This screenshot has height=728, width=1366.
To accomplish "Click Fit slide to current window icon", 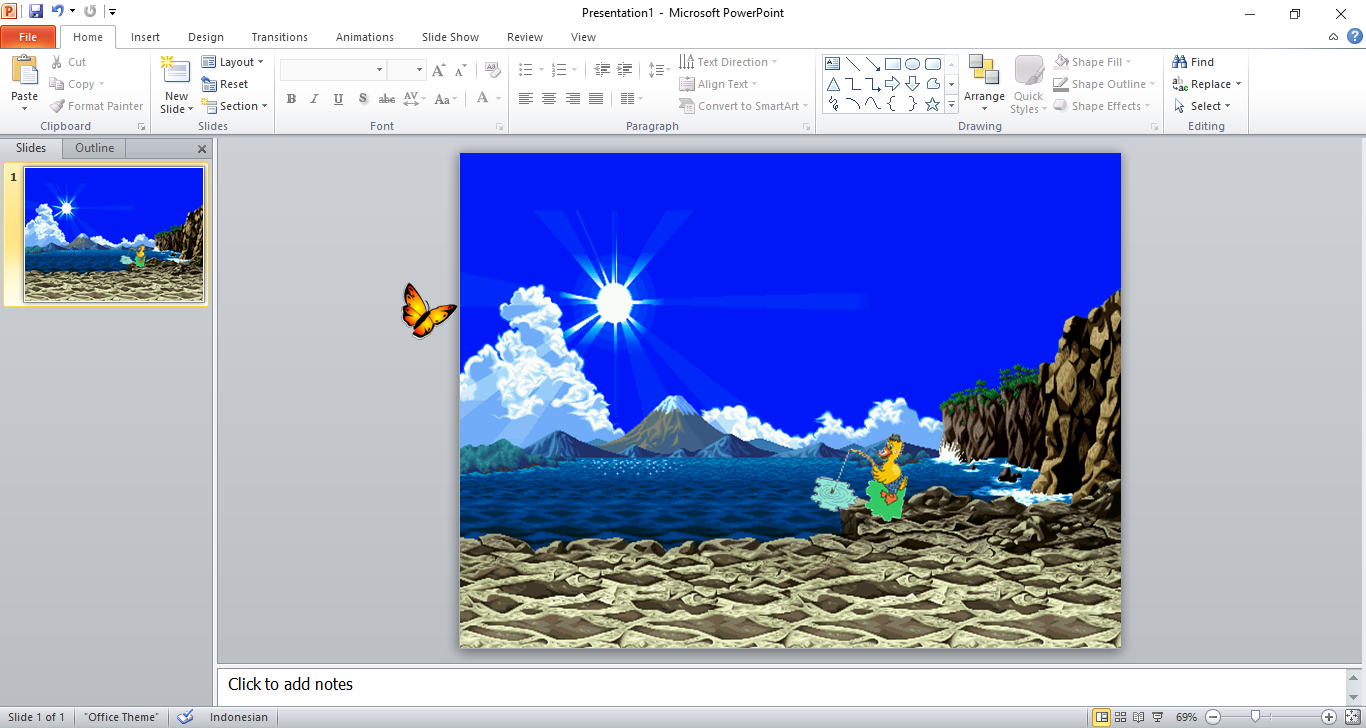I will coord(1352,717).
